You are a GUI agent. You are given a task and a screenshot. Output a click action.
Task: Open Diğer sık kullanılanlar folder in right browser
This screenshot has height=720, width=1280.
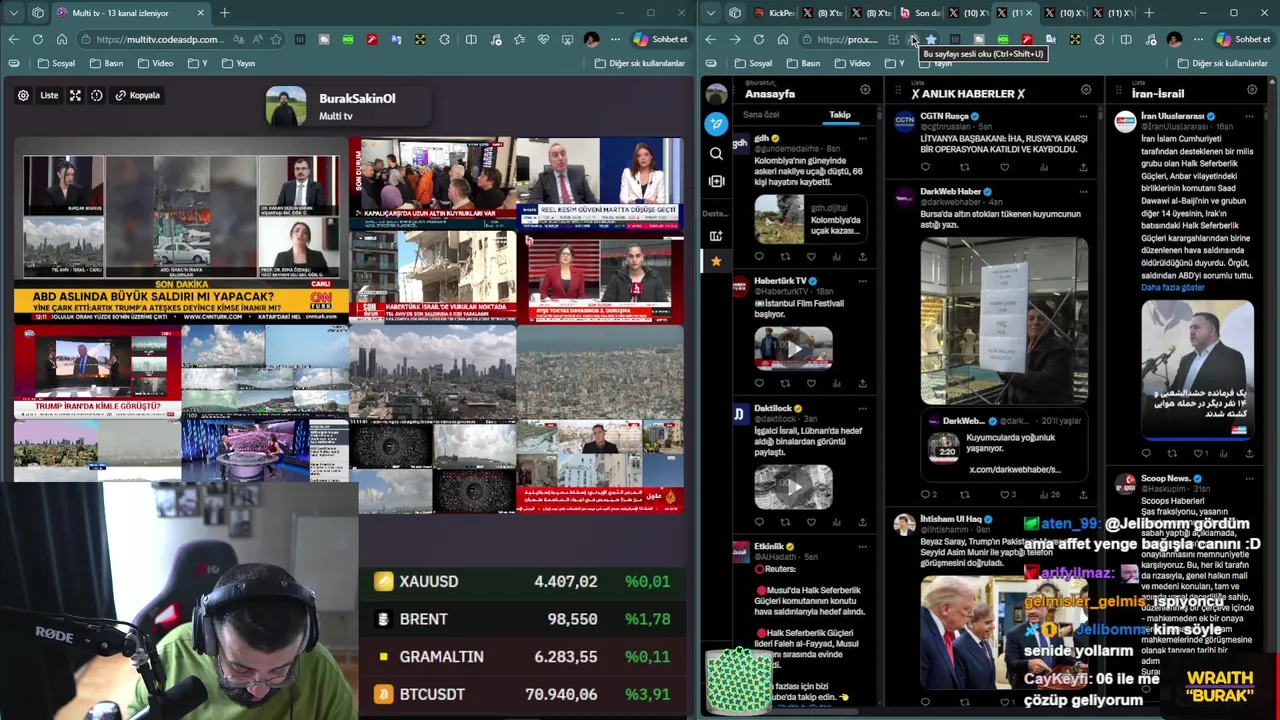[1221, 63]
